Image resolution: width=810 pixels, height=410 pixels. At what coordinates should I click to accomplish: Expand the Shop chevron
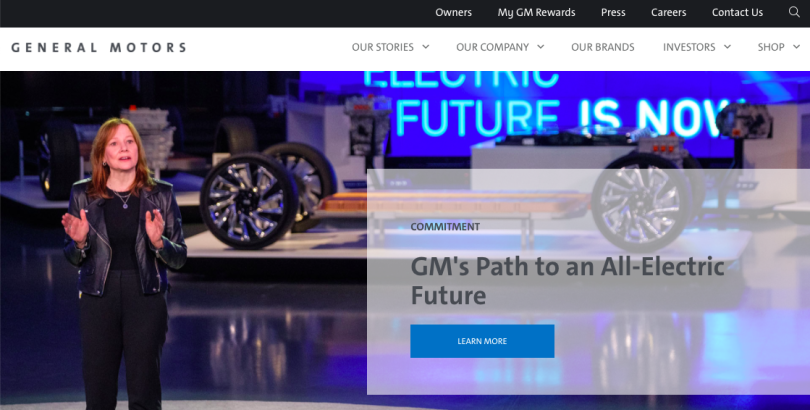coord(796,47)
